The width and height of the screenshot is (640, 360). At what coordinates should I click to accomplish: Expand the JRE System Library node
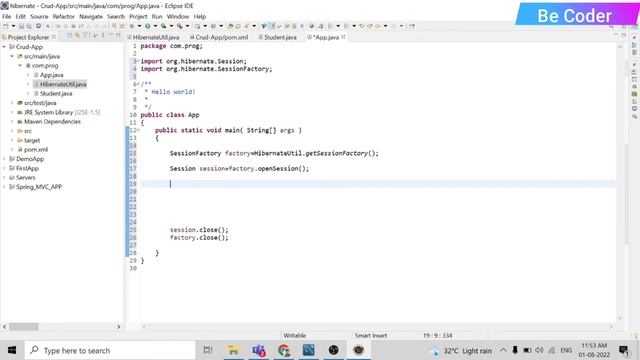click(x=12, y=112)
